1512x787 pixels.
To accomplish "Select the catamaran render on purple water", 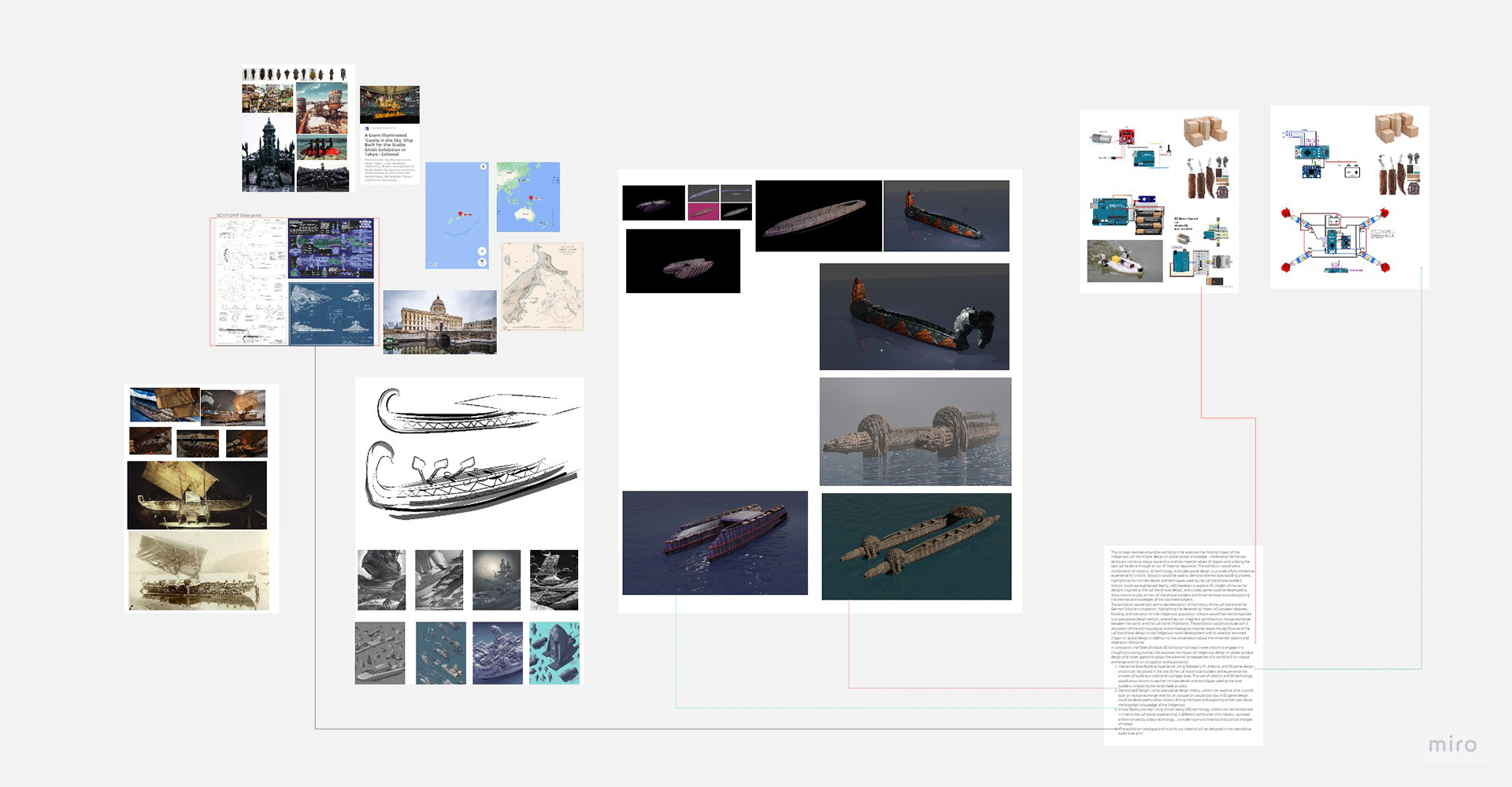I will pos(715,543).
